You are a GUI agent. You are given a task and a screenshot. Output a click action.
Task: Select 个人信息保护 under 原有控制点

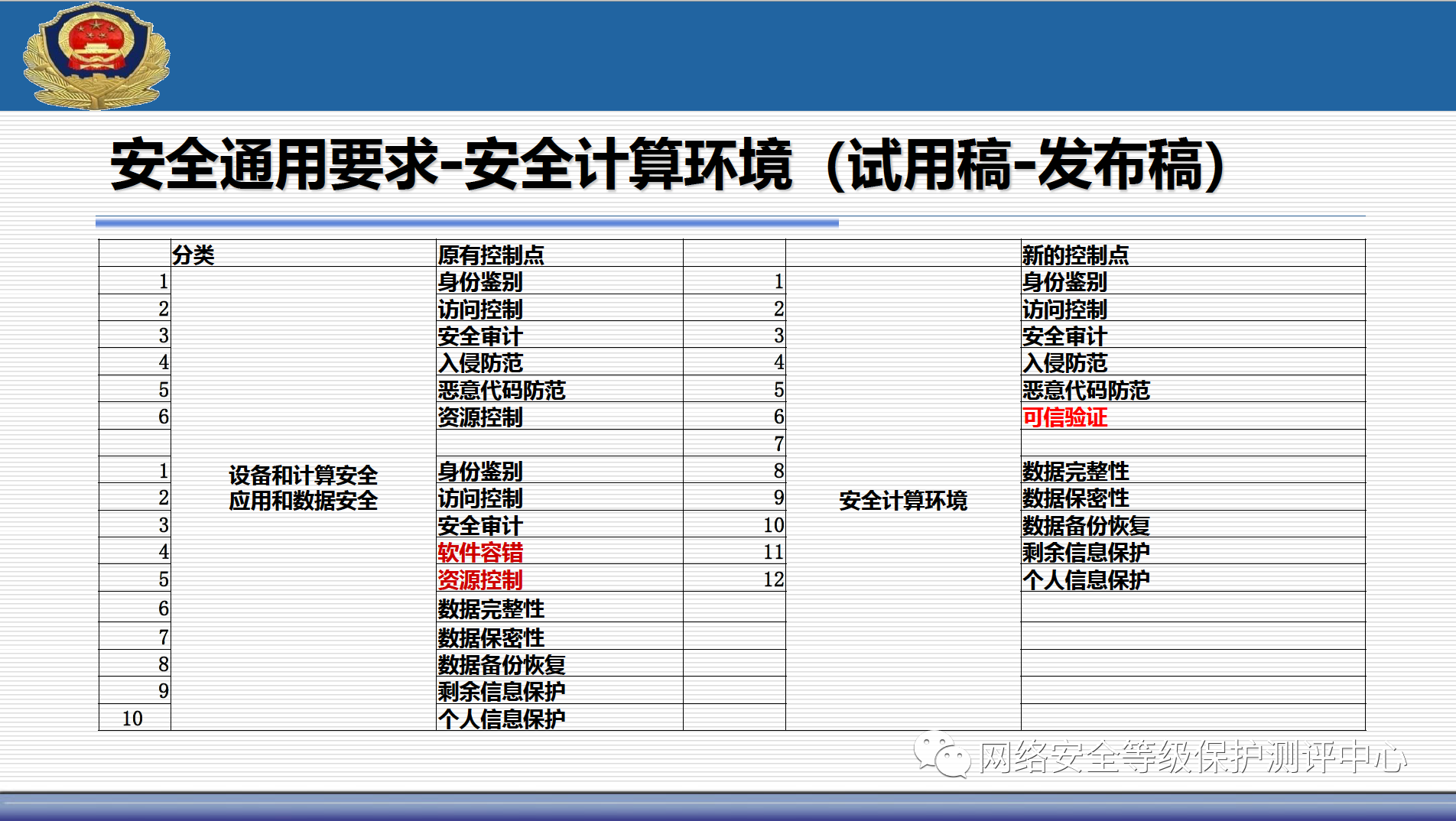coord(502,719)
